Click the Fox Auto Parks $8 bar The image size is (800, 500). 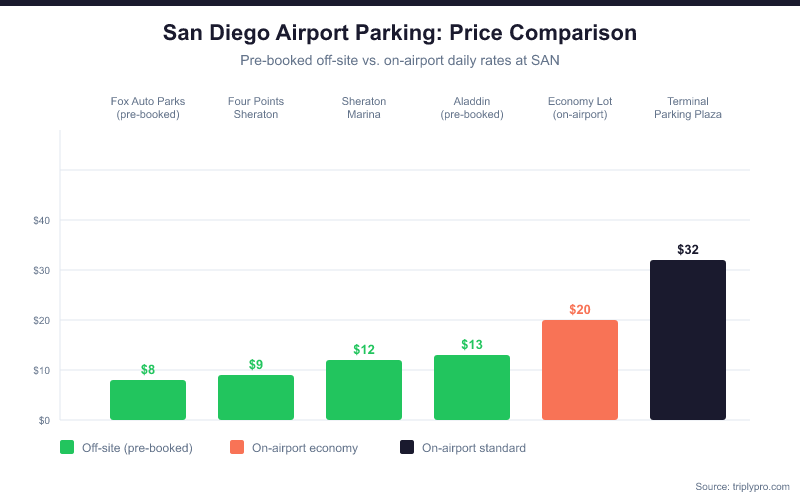148,400
